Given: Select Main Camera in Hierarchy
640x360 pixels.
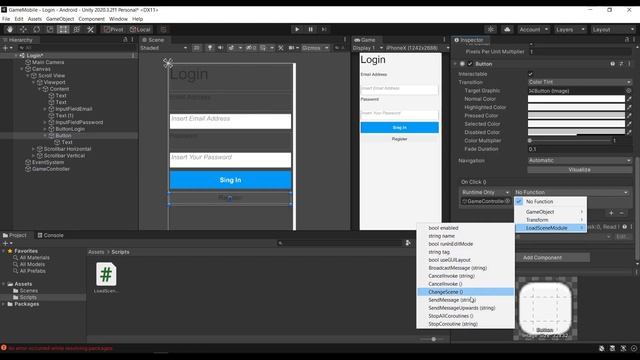Looking at the screenshot, I should tap(48, 62).
